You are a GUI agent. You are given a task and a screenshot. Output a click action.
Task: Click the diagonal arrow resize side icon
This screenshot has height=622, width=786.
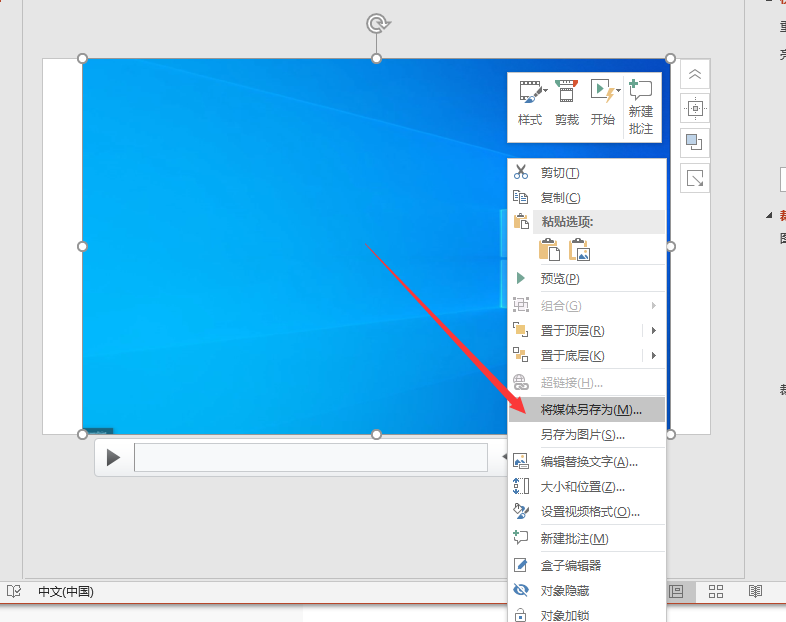pos(695,178)
